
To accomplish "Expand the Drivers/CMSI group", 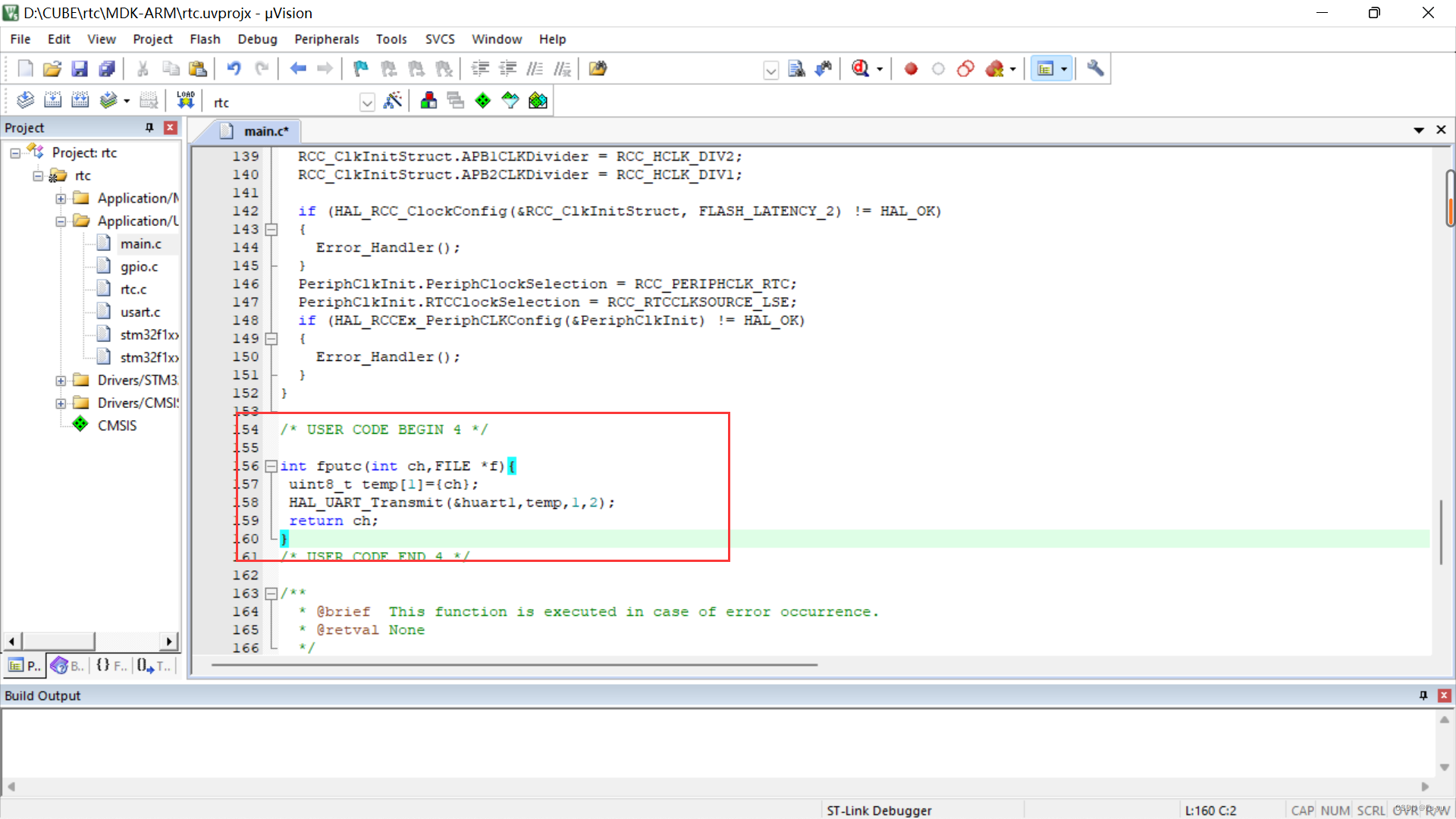I will point(61,403).
